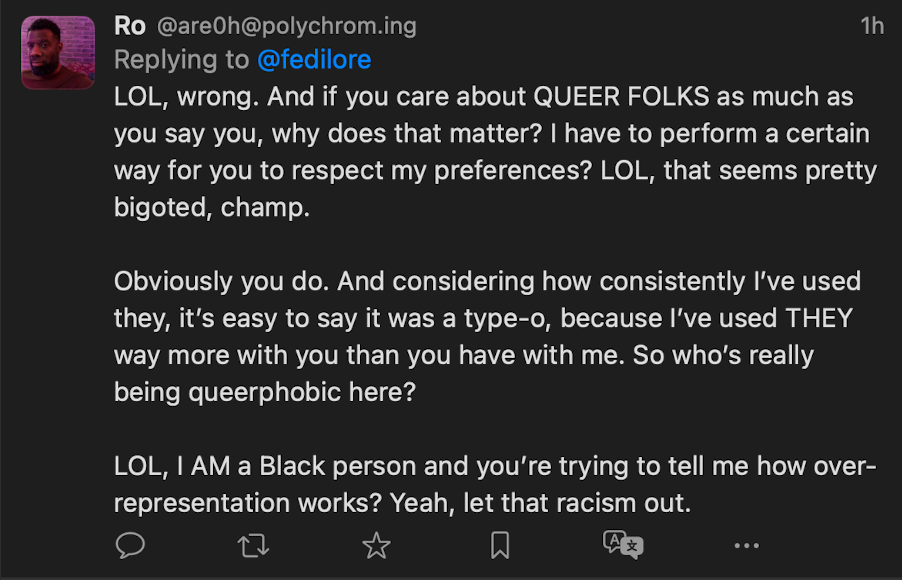Open Ro's profile picture
Viewport: 902px width, 580px height.
pos(58,53)
